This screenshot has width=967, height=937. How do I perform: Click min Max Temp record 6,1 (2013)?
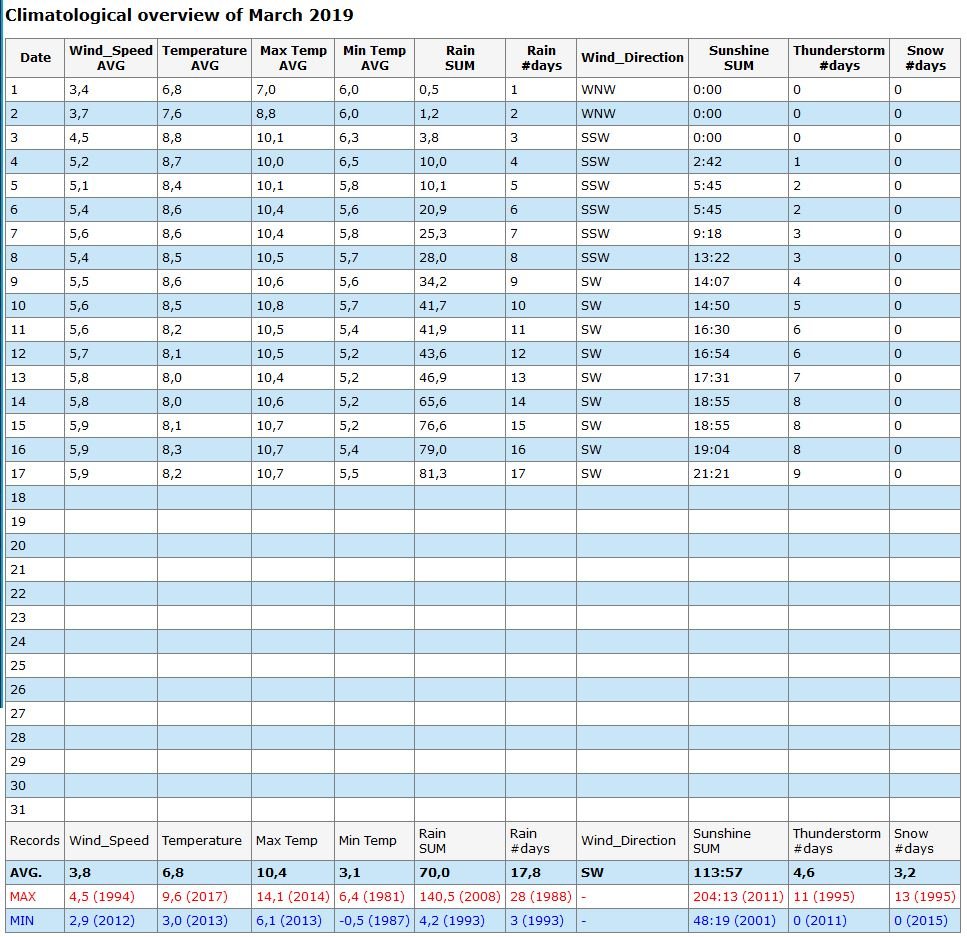click(x=289, y=921)
